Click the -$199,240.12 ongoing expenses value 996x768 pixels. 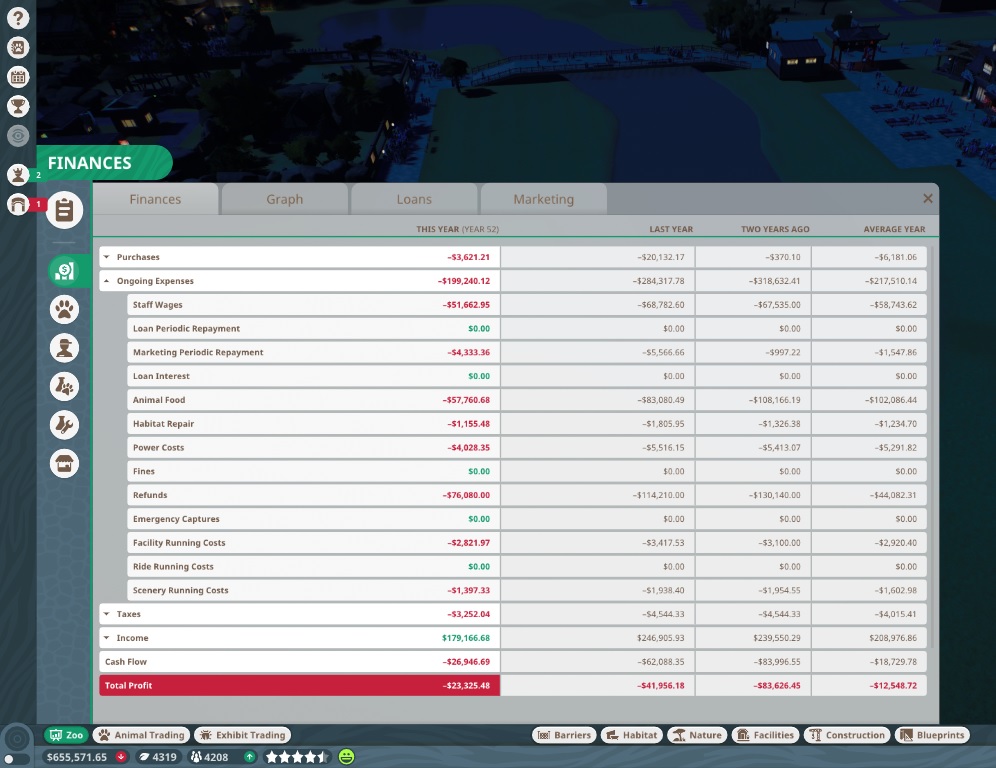[x=464, y=281]
